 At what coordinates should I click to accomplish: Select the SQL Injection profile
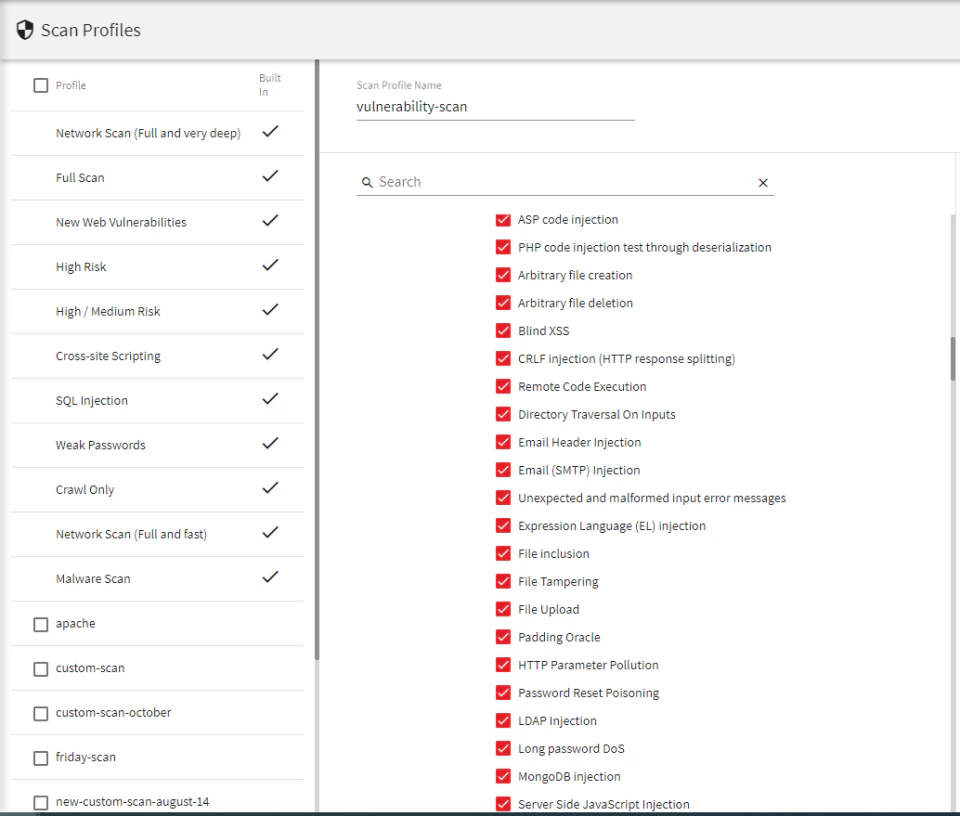point(92,400)
